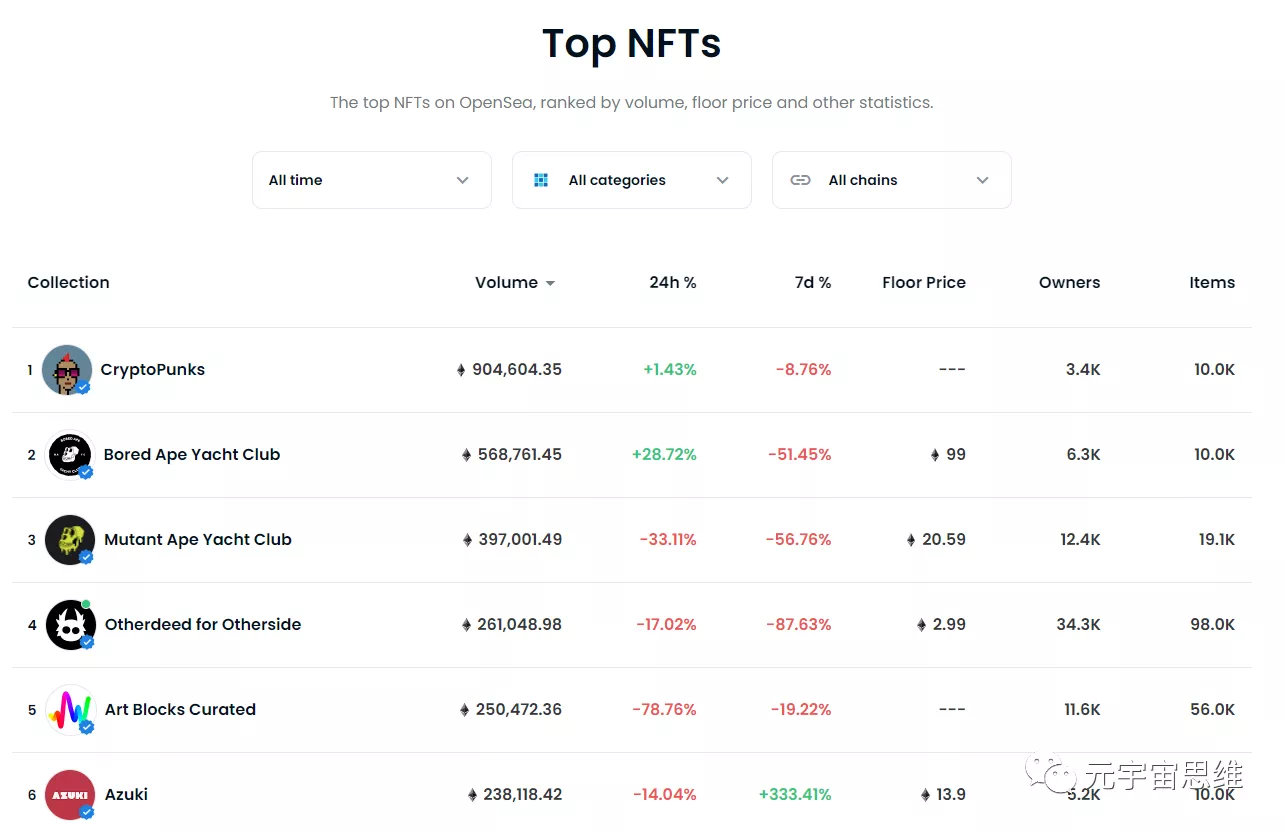This screenshot has height=832, width=1285.
Task: Sort by Floor Price column header
Action: 923,283
